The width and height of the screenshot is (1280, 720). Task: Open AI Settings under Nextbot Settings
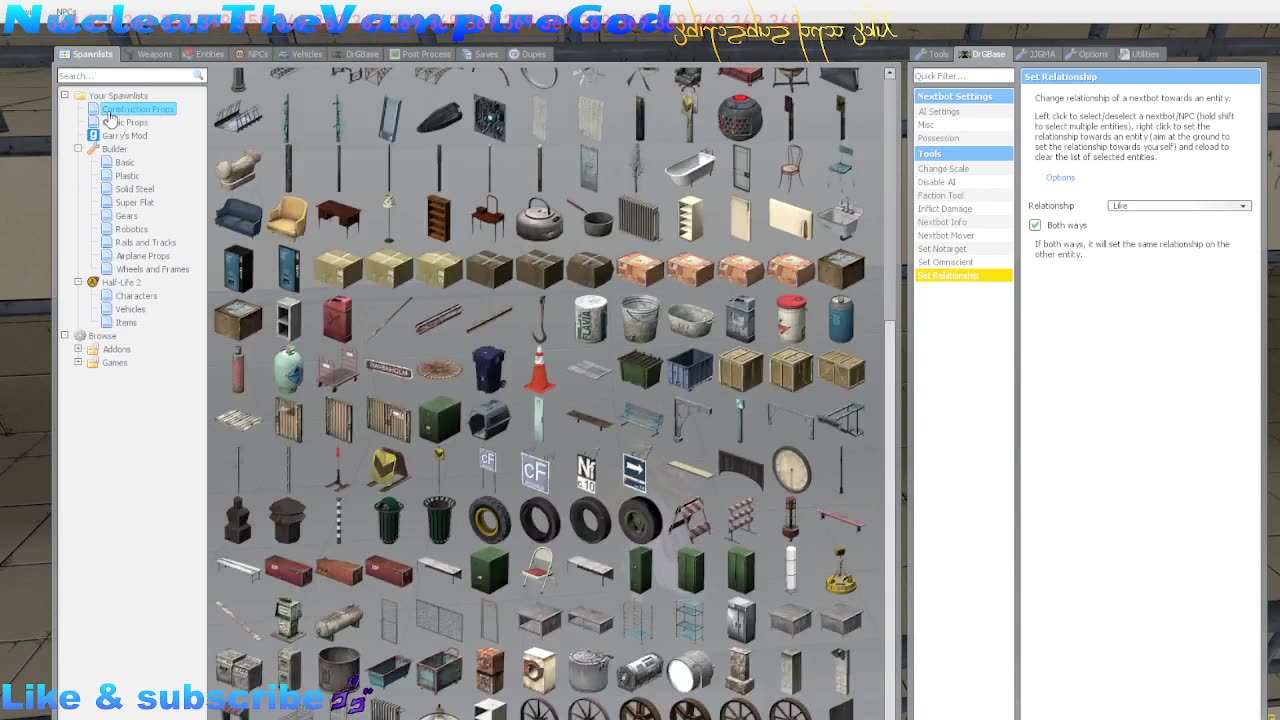point(964,112)
